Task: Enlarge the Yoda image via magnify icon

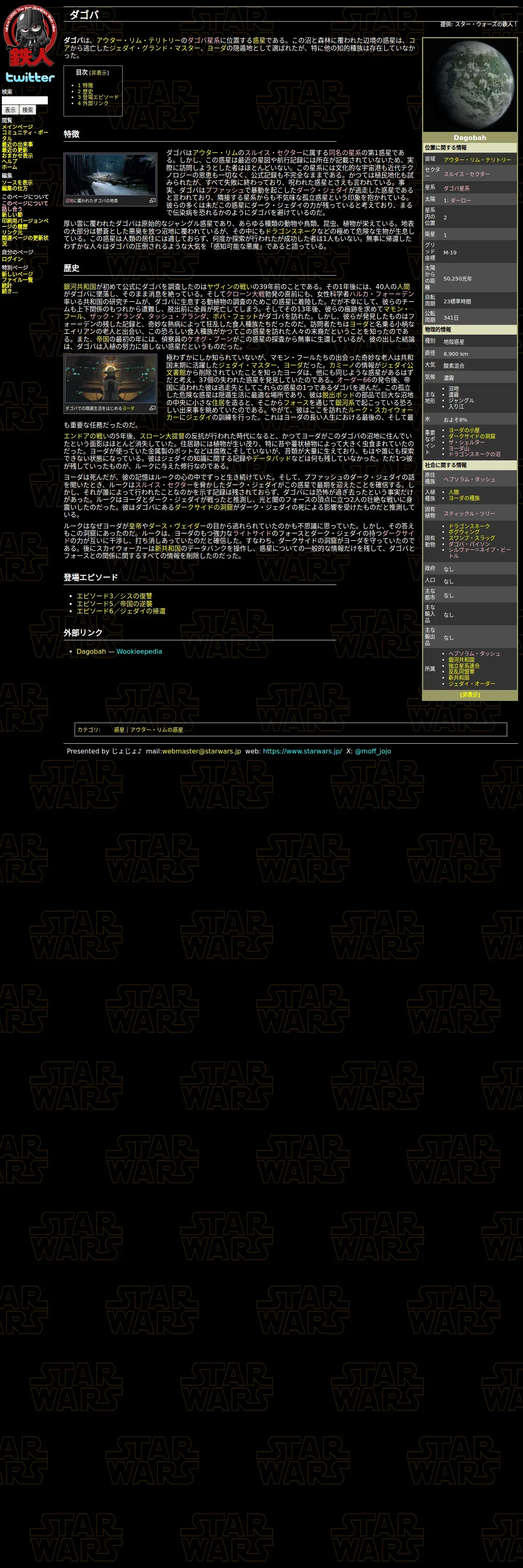Action: [152, 408]
